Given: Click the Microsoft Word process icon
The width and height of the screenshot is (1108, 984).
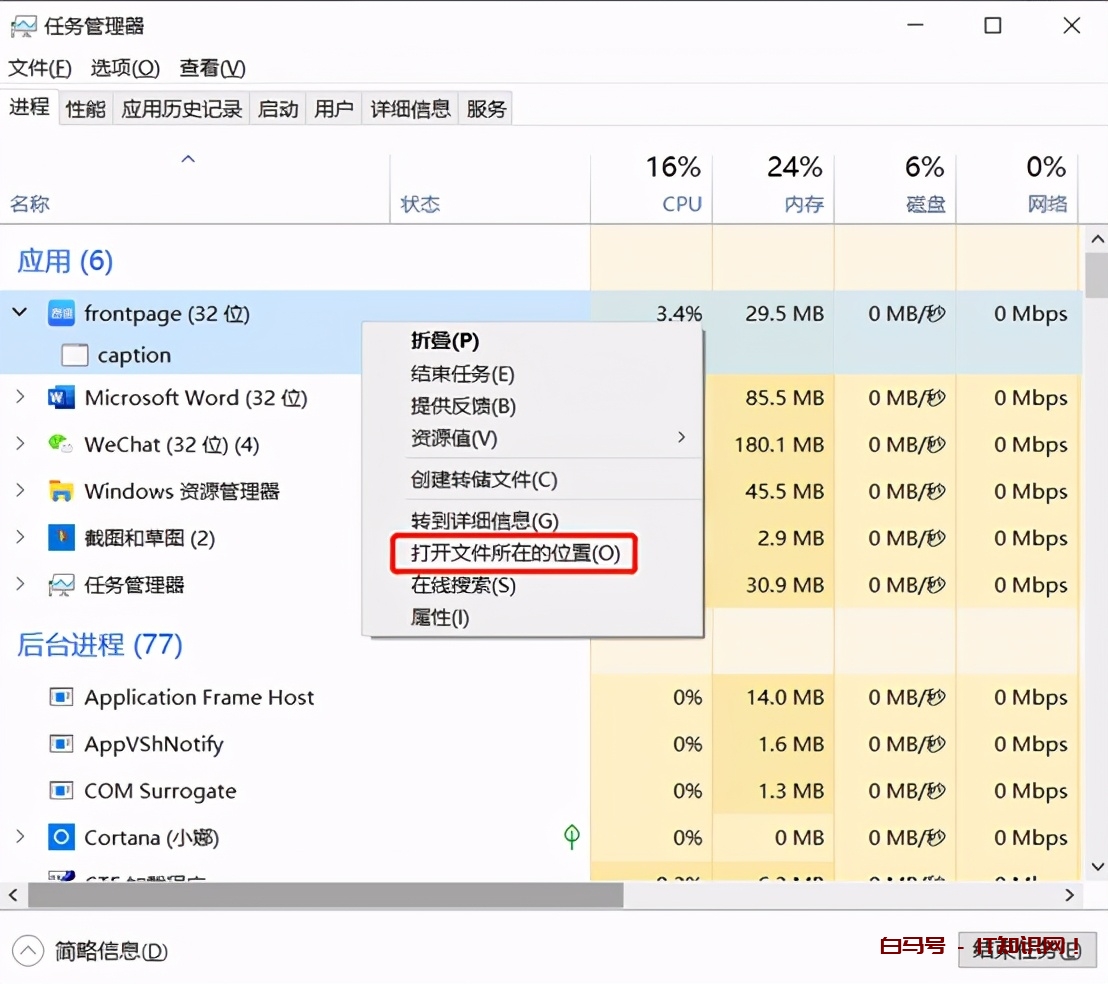Looking at the screenshot, I should 61,397.
